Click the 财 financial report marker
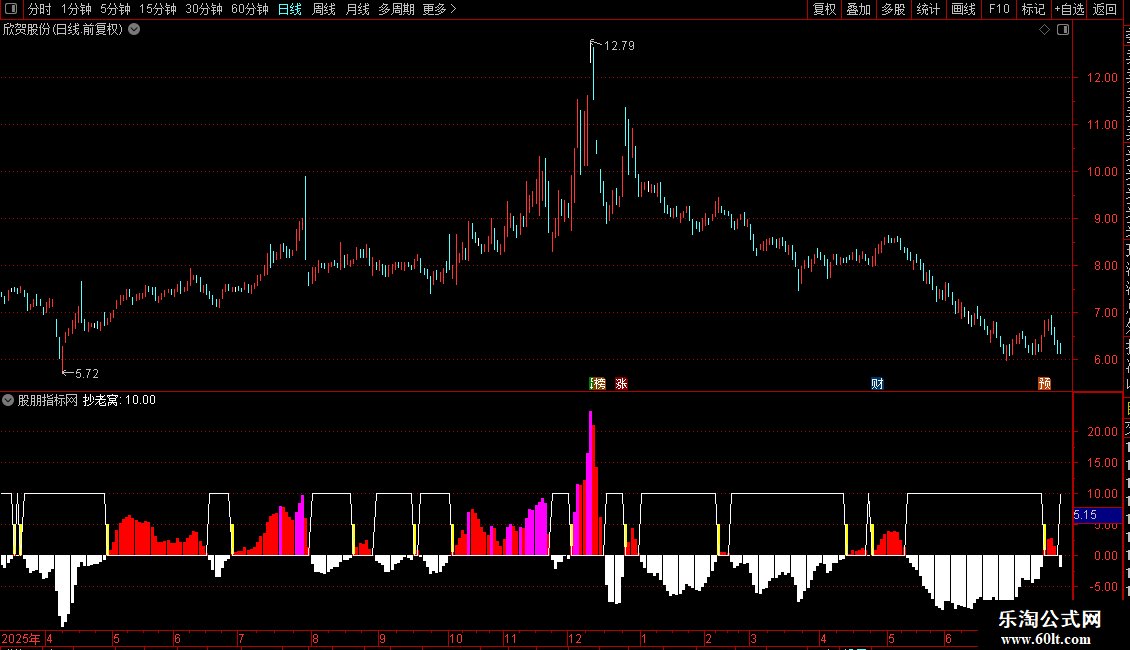 coord(877,383)
